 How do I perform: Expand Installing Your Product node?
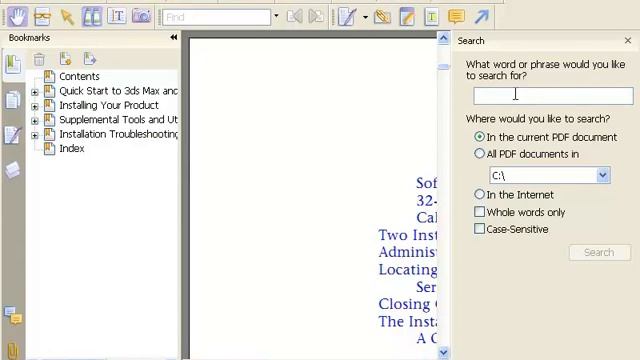click(35, 107)
